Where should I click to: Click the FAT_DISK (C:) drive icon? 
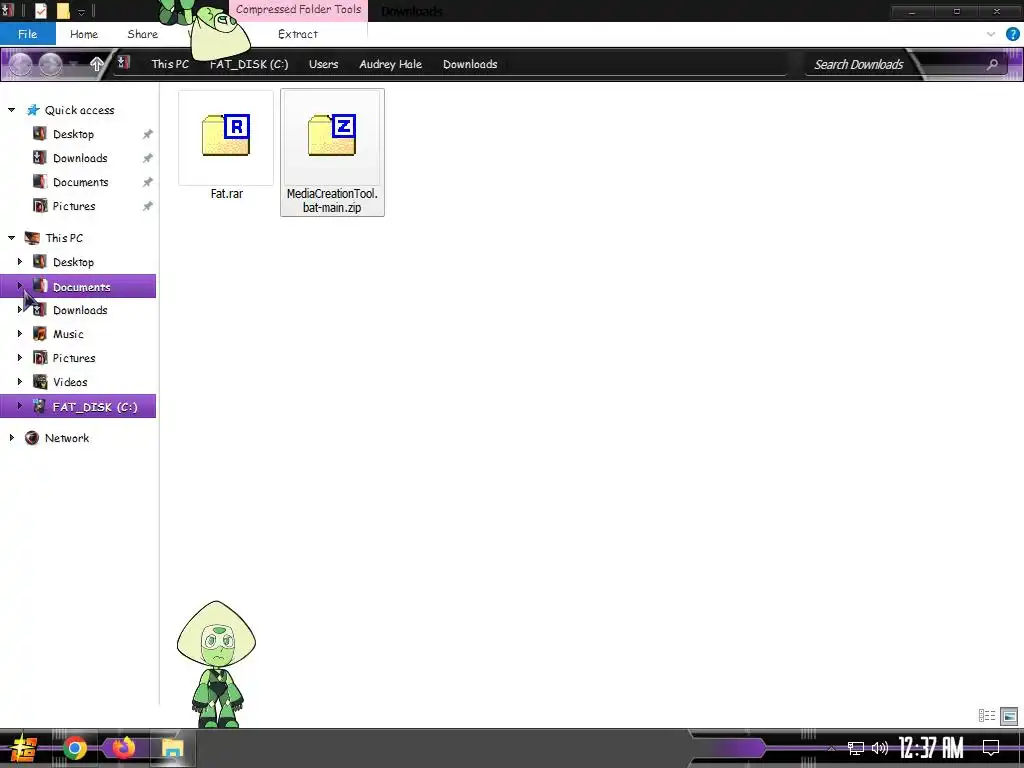pyautogui.click(x=40, y=406)
